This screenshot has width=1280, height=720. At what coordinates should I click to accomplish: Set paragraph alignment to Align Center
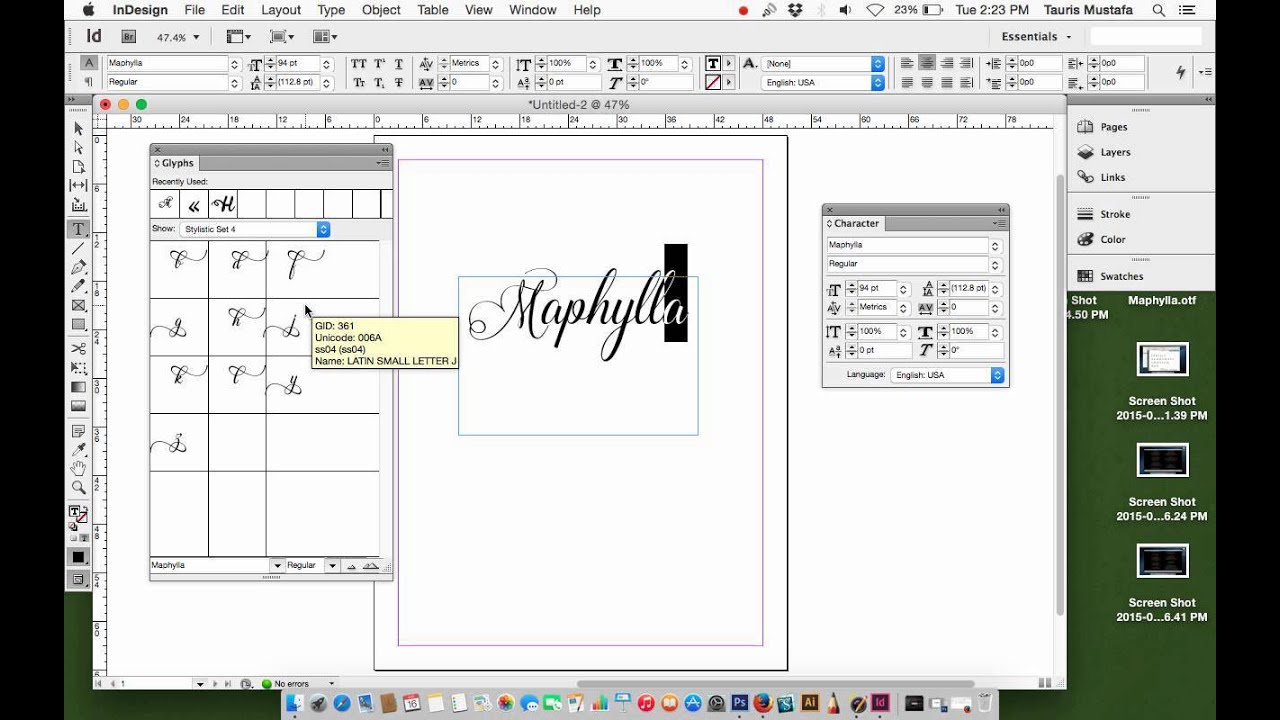tap(927, 63)
